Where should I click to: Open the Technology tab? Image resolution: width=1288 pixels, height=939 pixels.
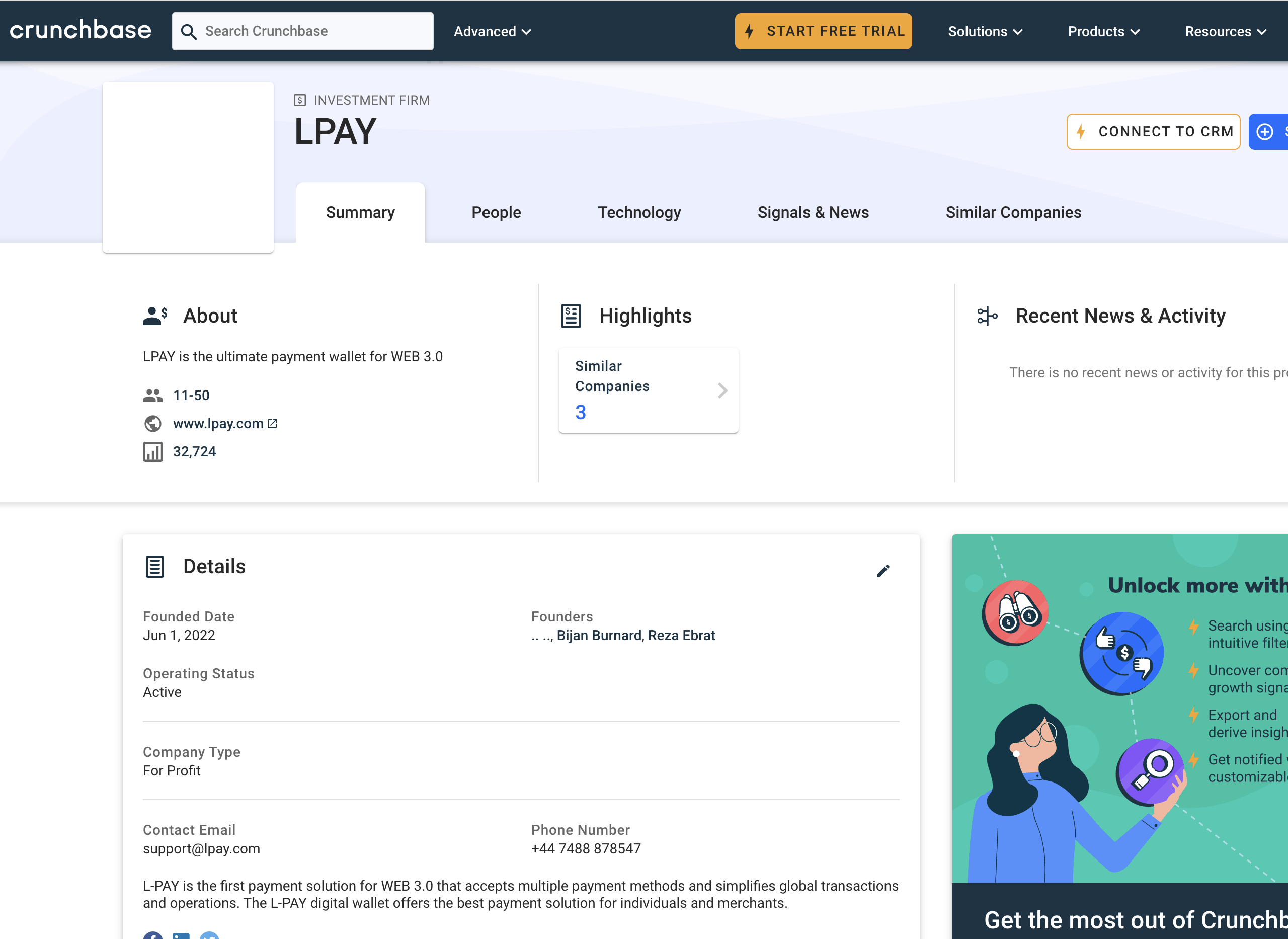pyautogui.click(x=638, y=212)
